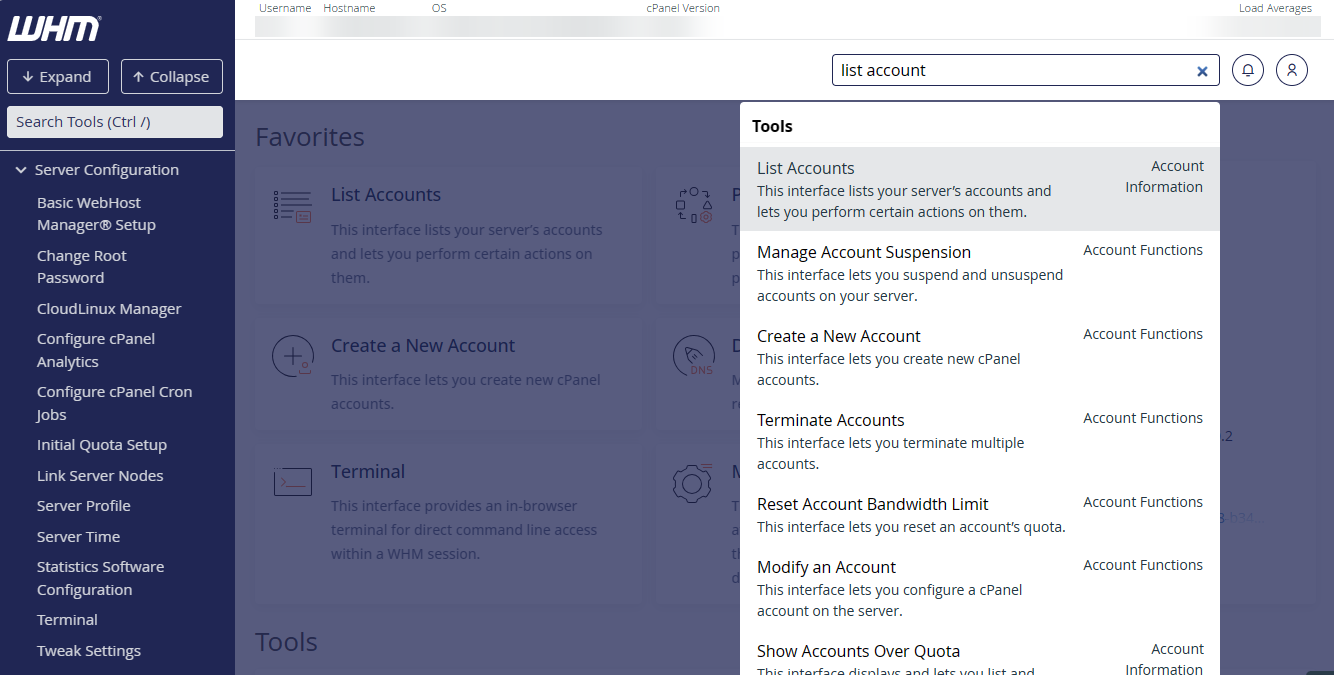Select Reset Account Bandwidth Limit result
The height and width of the screenshot is (675, 1334).
point(980,514)
